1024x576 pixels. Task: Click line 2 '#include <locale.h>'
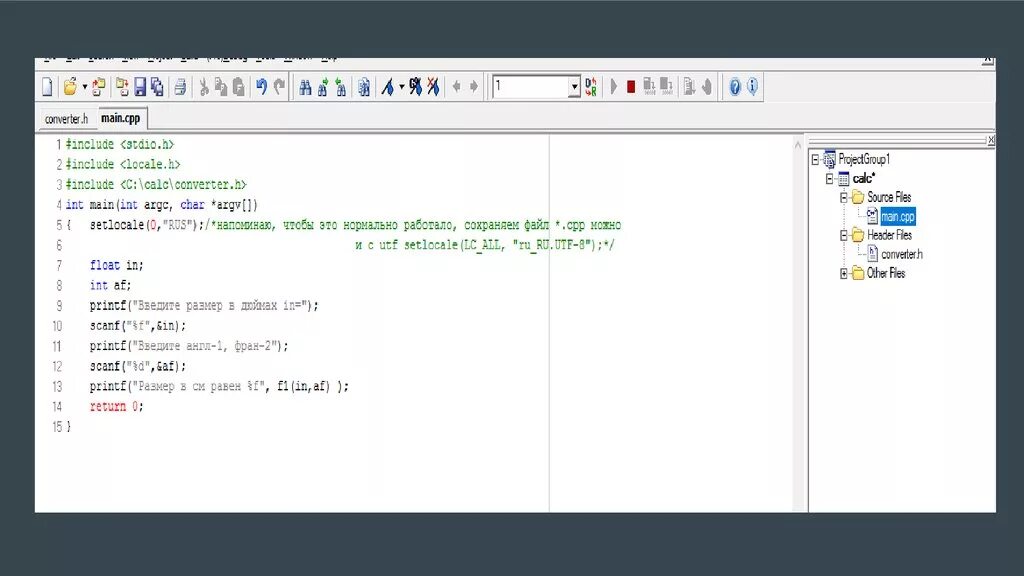pos(123,165)
